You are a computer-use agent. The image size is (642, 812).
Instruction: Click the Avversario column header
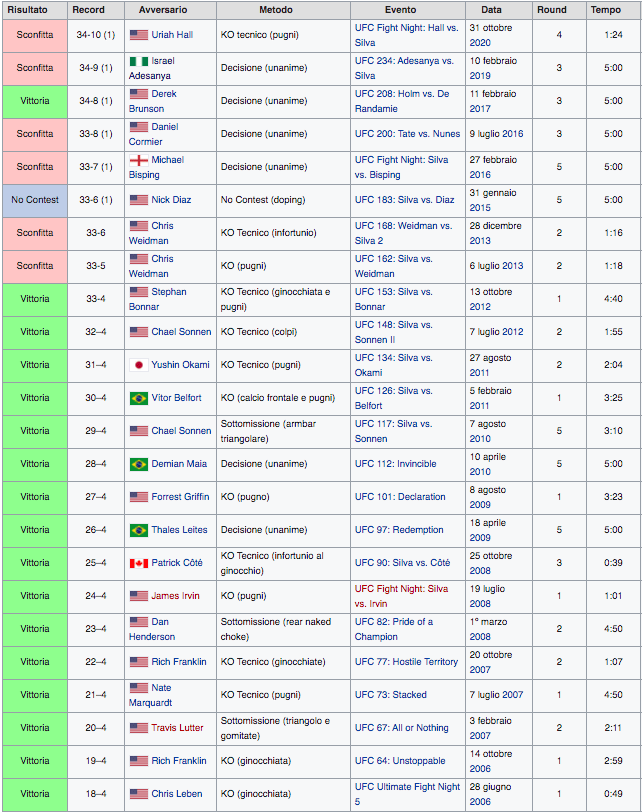click(170, 10)
